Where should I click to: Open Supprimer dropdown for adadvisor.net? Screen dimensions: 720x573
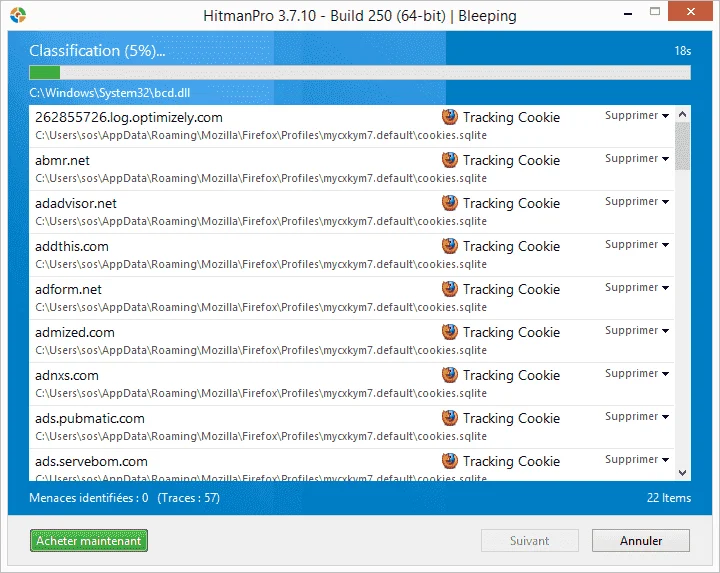(x=636, y=202)
